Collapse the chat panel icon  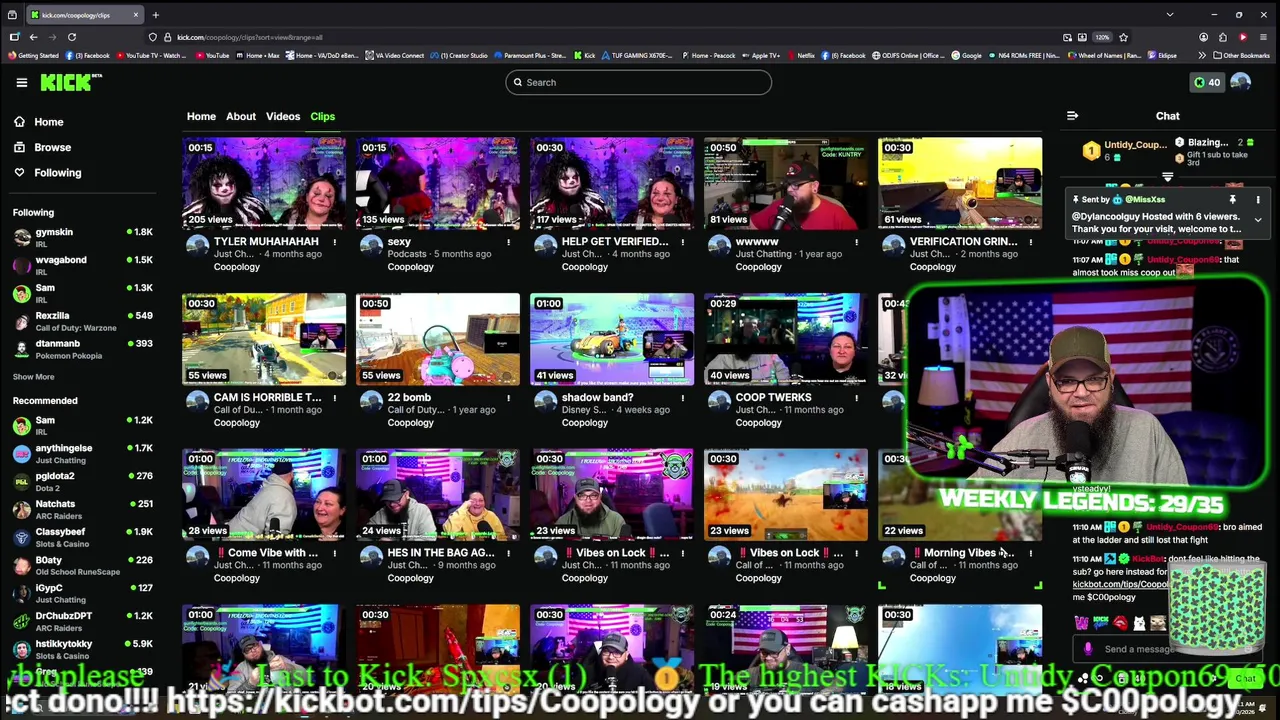coord(1072,116)
